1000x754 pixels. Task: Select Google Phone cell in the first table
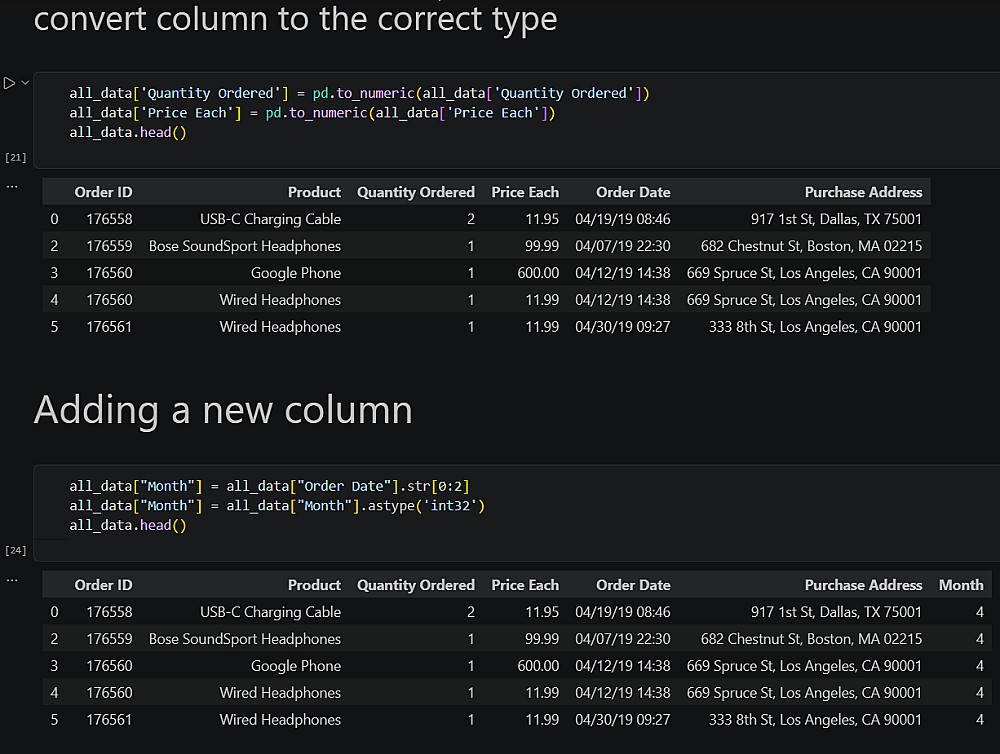point(295,273)
